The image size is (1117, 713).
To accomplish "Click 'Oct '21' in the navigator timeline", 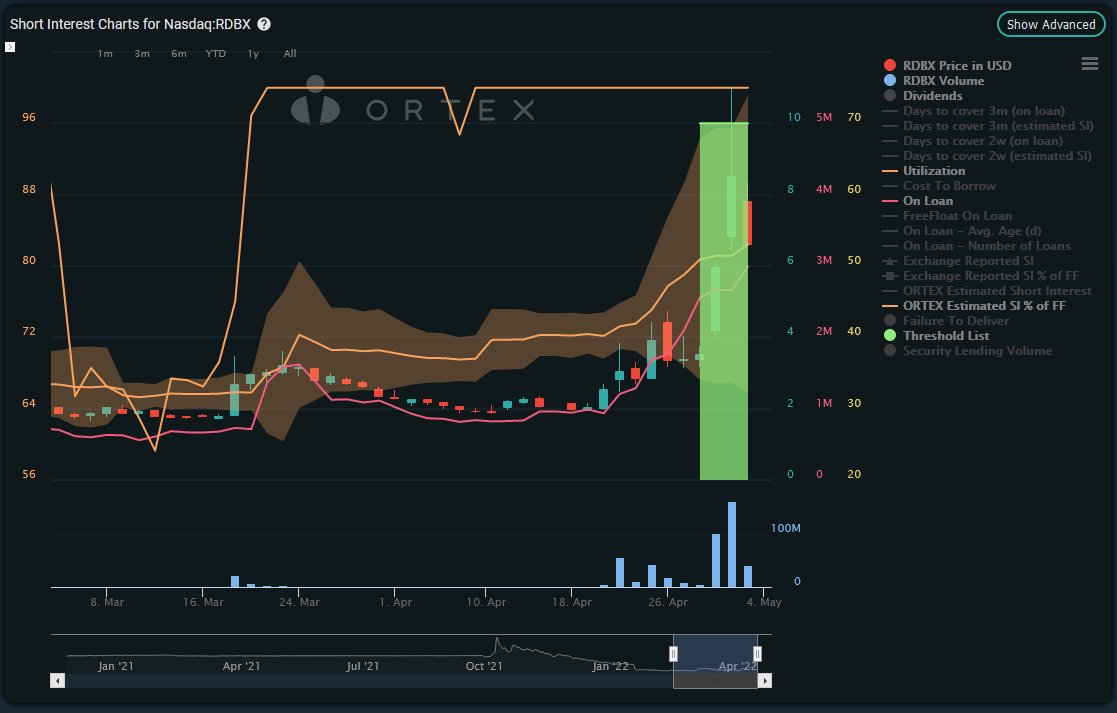I will 484,666.
